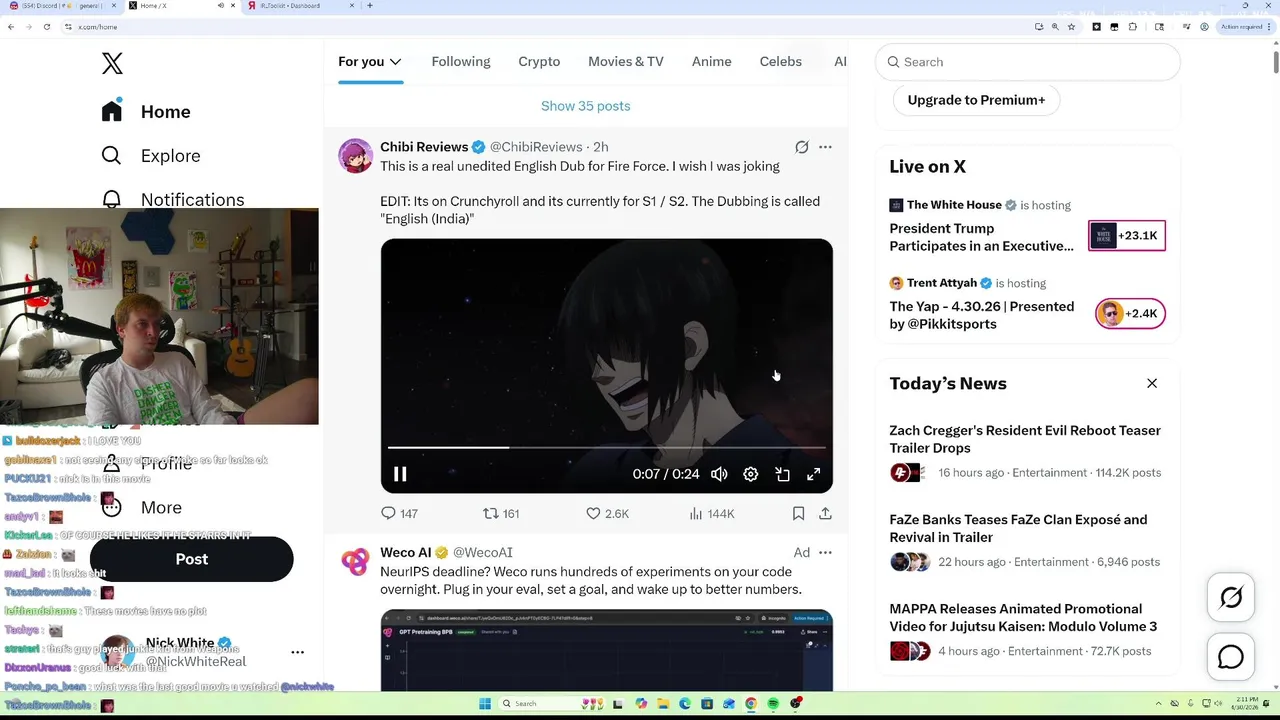This screenshot has height=720, width=1280.
Task: Open the More menu item
Action: click(143, 507)
